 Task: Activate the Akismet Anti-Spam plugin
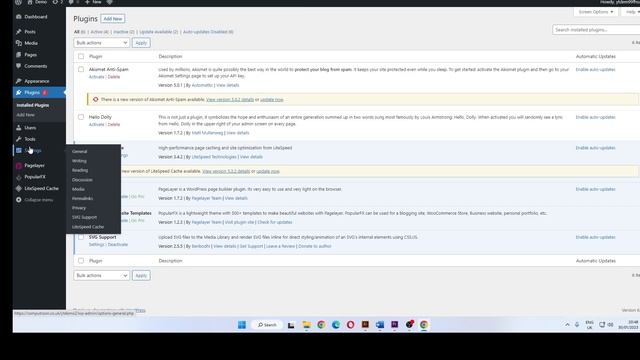coord(96,77)
